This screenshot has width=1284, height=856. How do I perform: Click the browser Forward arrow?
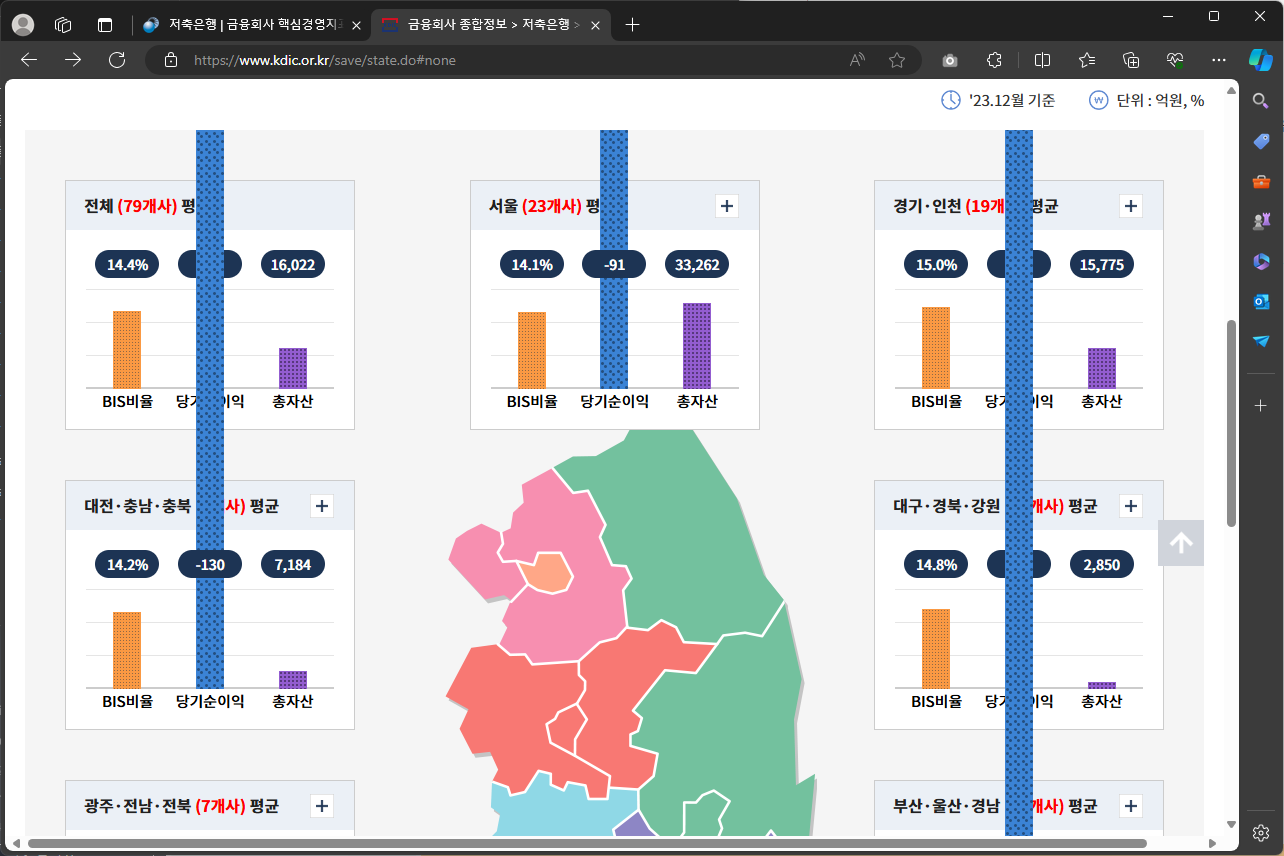coord(73,60)
